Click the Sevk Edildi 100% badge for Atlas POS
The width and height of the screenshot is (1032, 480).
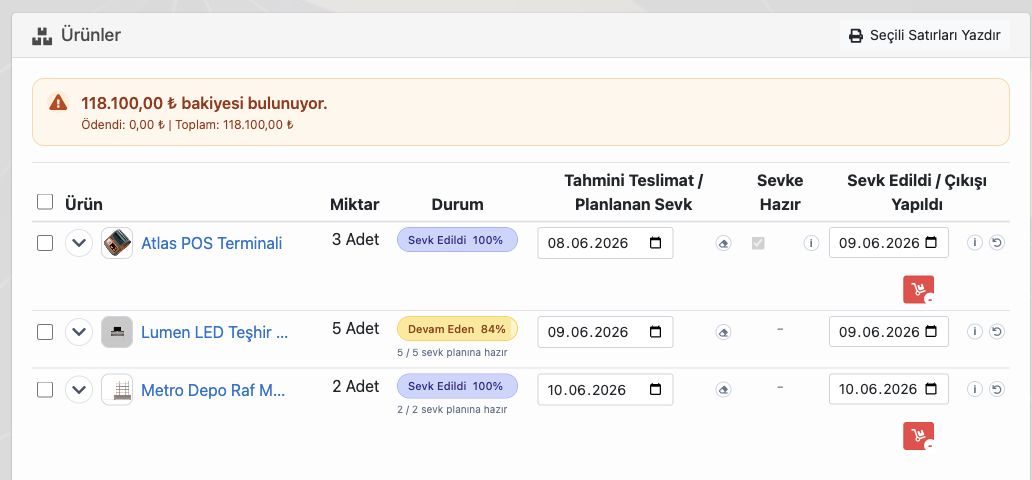click(x=457, y=240)
